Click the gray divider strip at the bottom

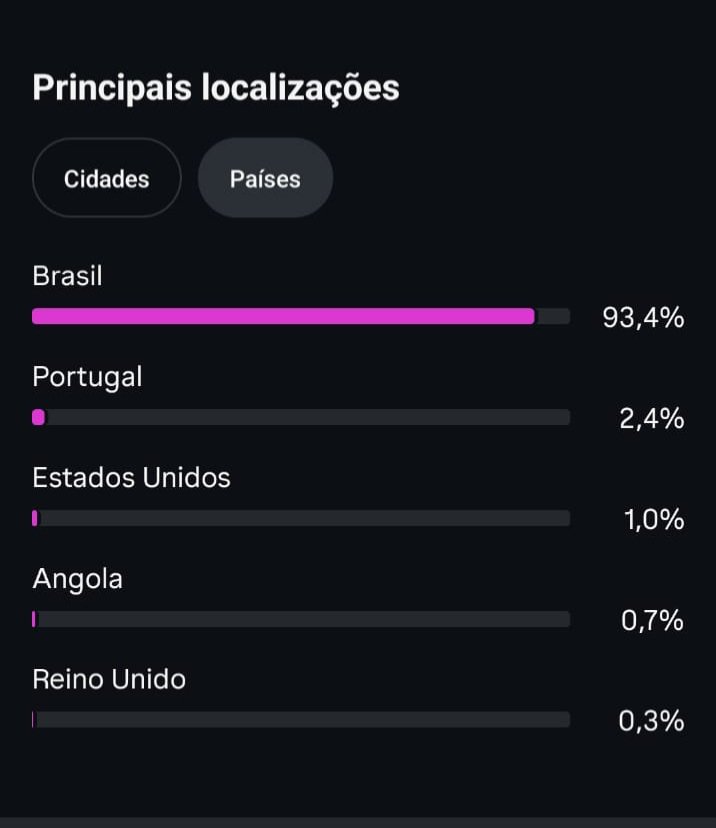click(x=358, y=822)
